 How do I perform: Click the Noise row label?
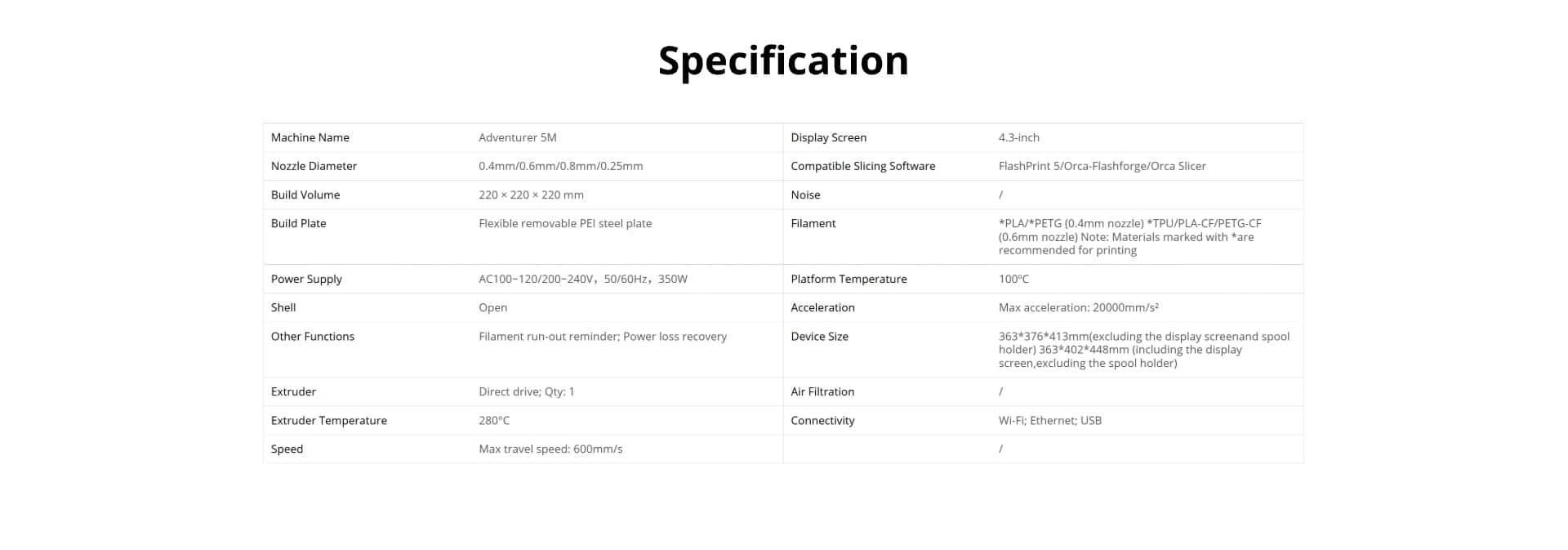[x=805, y=195]
